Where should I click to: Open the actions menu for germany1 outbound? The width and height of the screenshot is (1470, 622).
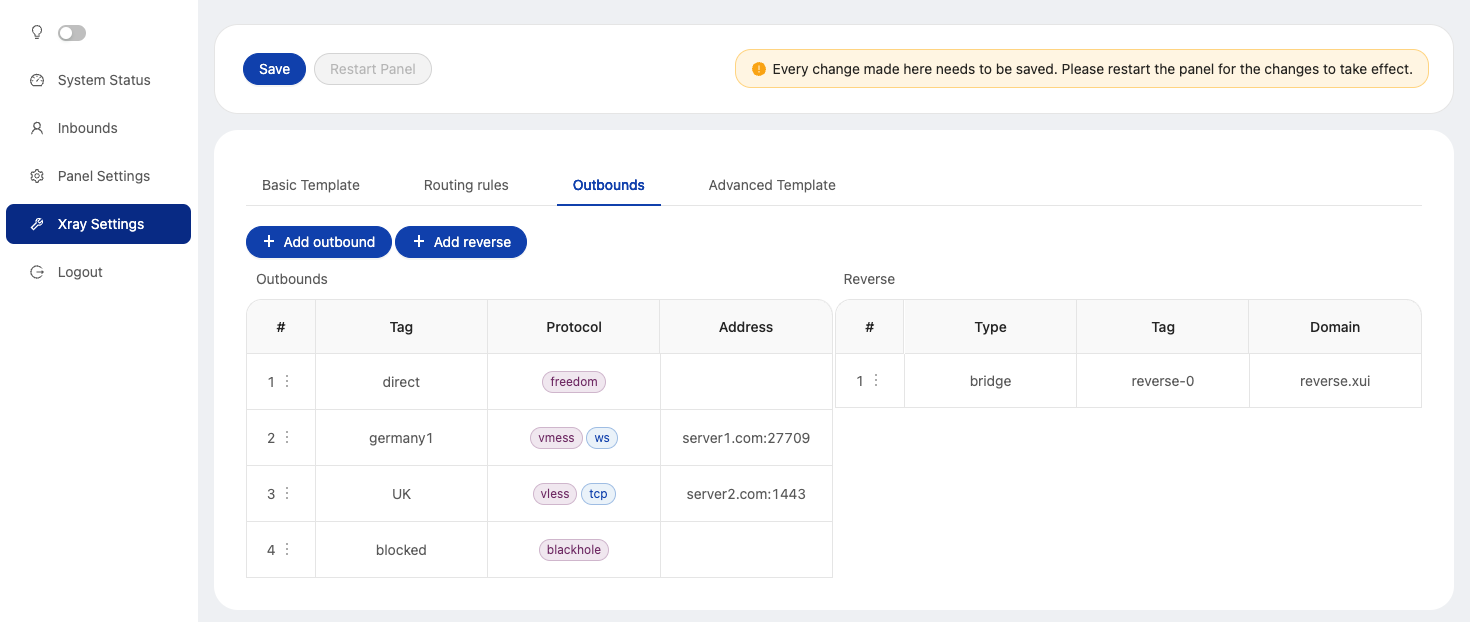point(287,438)
